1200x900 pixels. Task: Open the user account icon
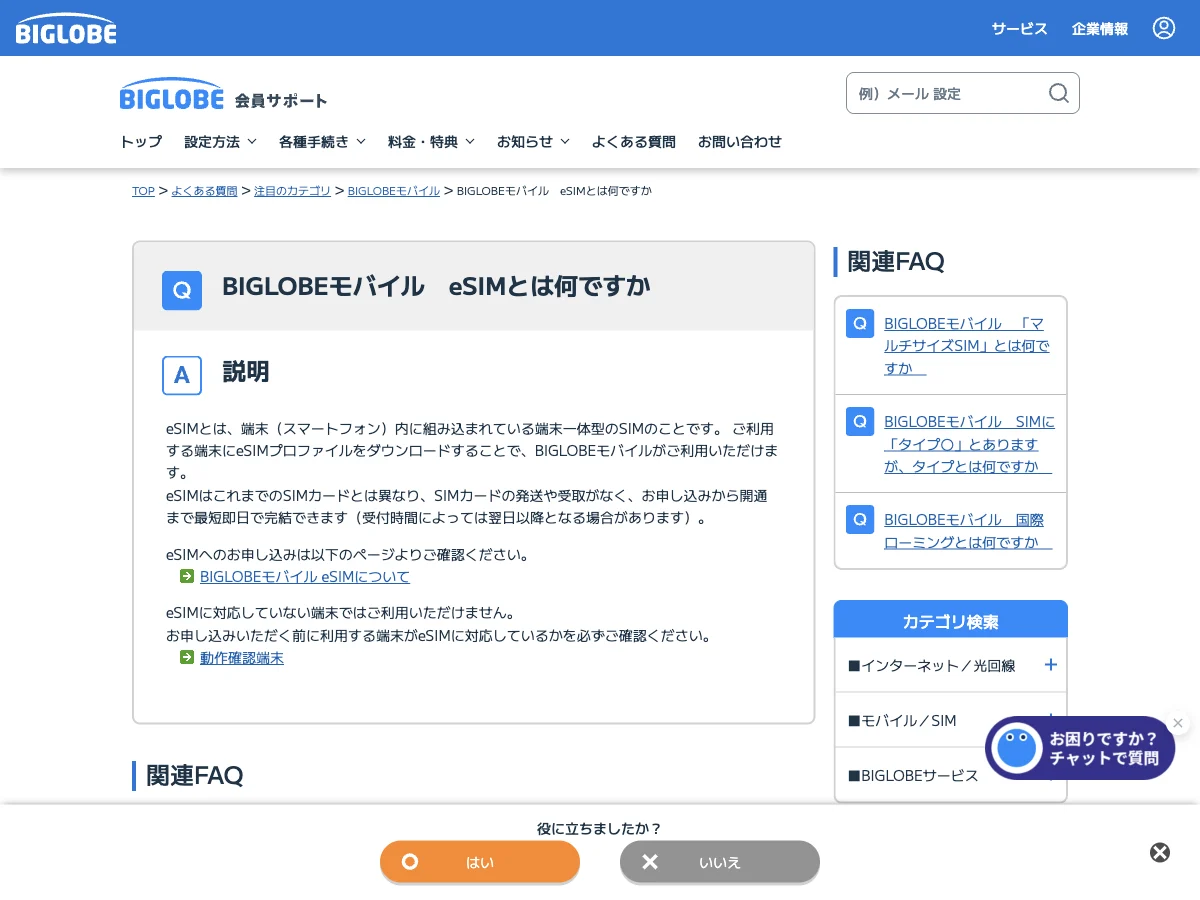(1164, 28)
